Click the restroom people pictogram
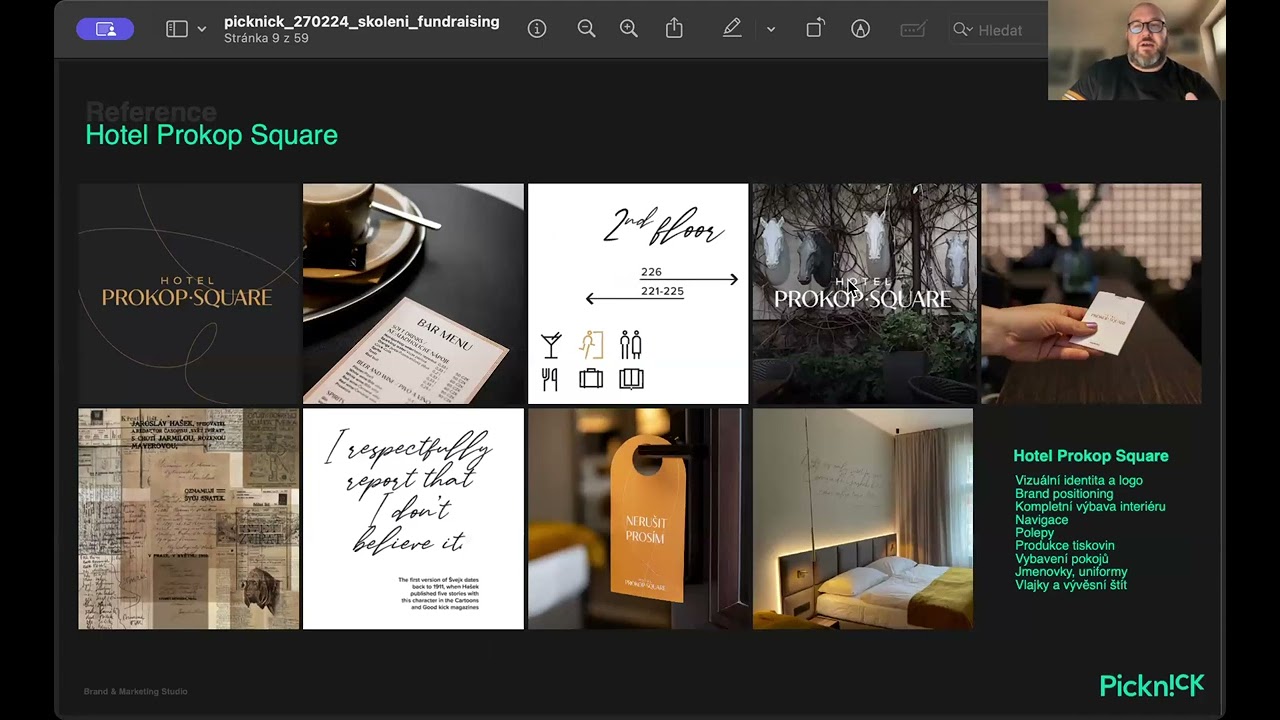The image size is (1280, 720). 630,345
